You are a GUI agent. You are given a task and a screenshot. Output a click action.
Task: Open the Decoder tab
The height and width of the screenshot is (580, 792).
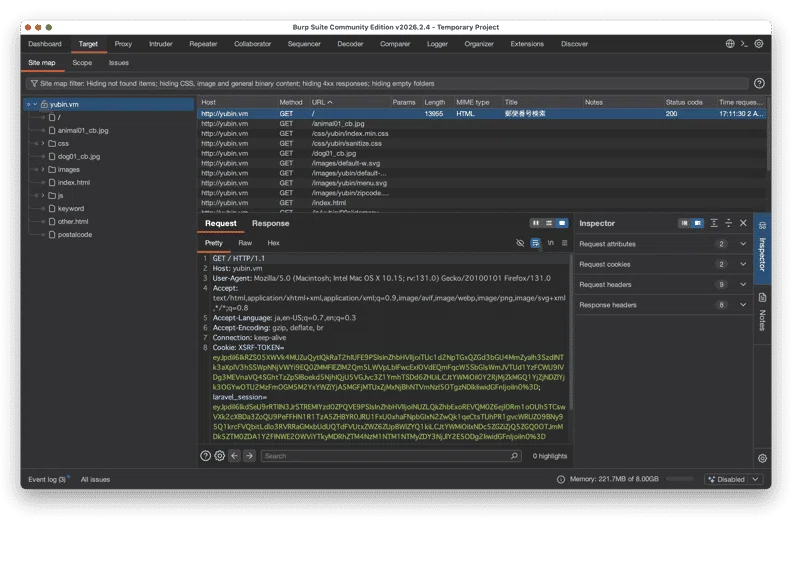350,44
